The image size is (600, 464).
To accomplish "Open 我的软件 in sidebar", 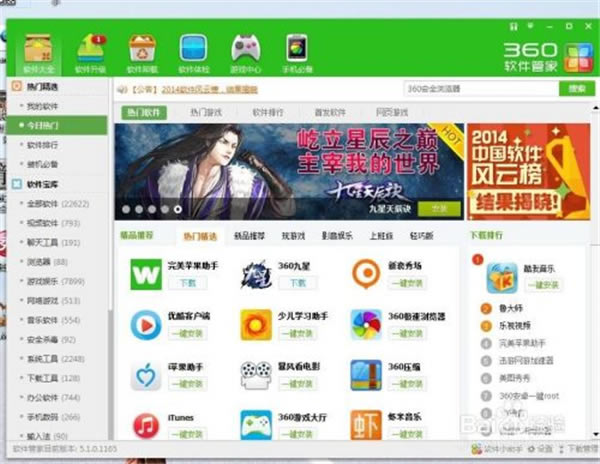I will (42, 106).
